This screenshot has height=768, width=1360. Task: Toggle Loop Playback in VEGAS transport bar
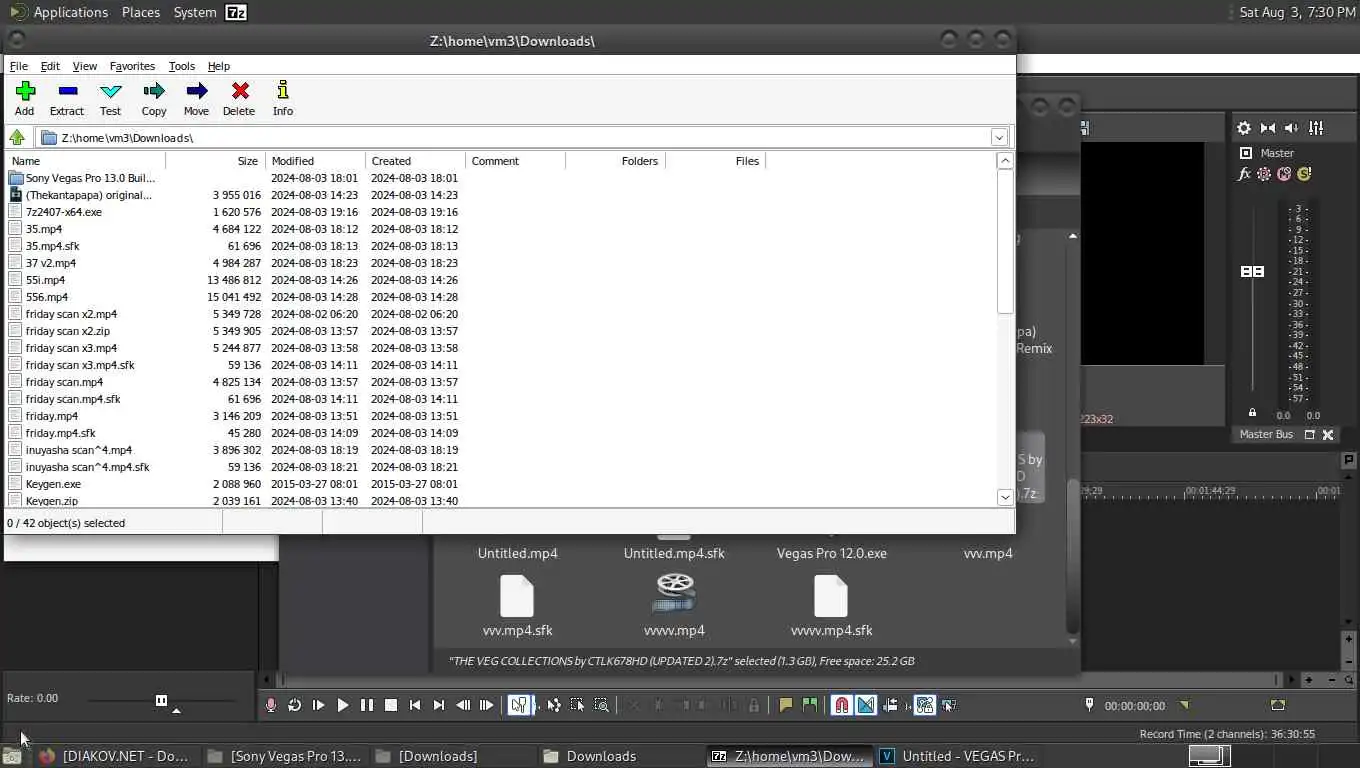coord(295,705)
